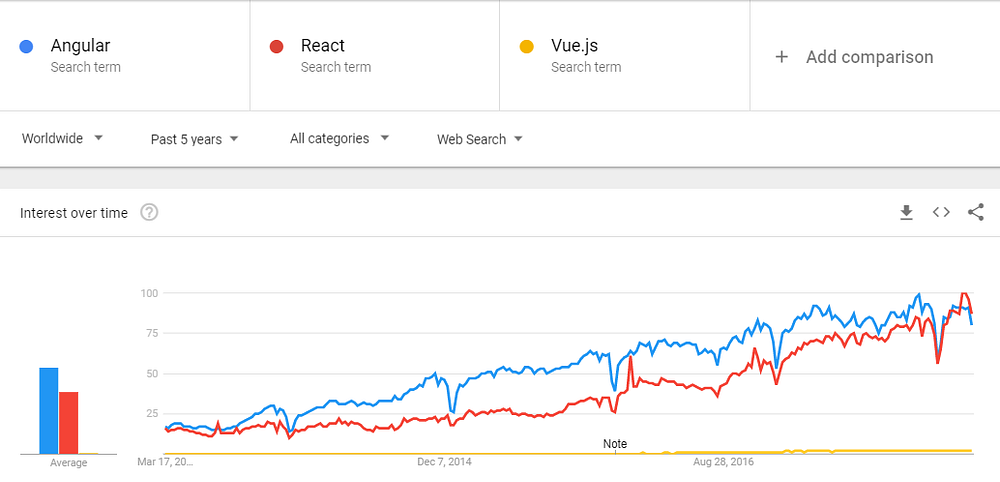Viewport: 1000px width, 482px height.
Task: Click the Interest over time heading
Action: pyautogui.click(x=74, y=213)
